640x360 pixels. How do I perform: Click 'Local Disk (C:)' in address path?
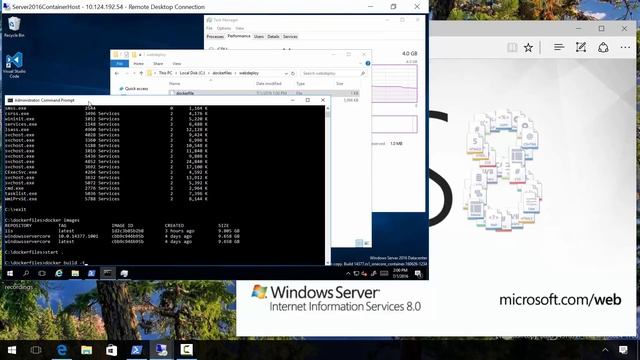[x=192, y=73]
